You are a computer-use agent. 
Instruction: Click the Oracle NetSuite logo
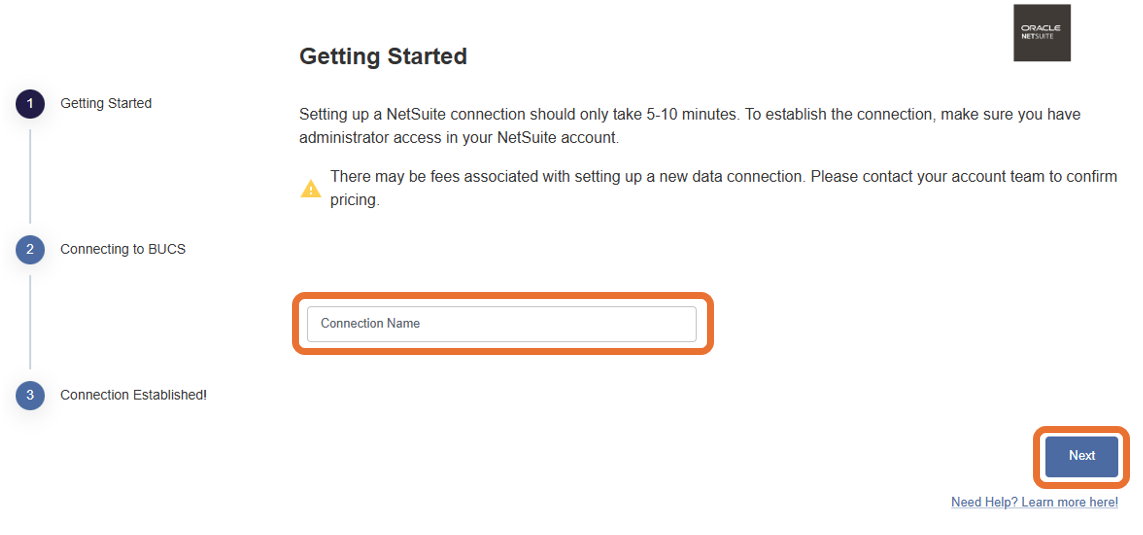pyautogui.click(x=1041, y=33)
